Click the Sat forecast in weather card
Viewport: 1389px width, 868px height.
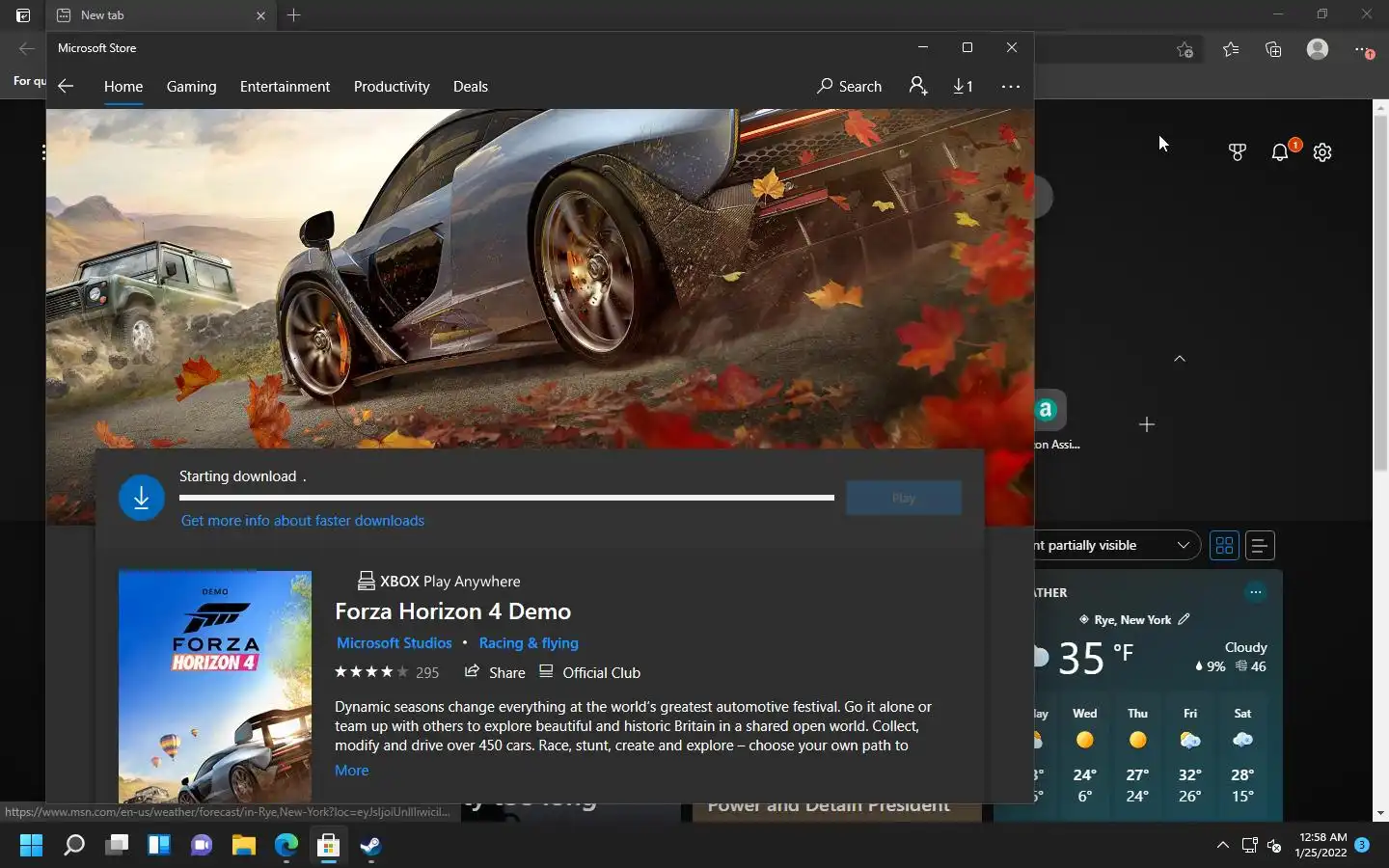coord(1242,755)
